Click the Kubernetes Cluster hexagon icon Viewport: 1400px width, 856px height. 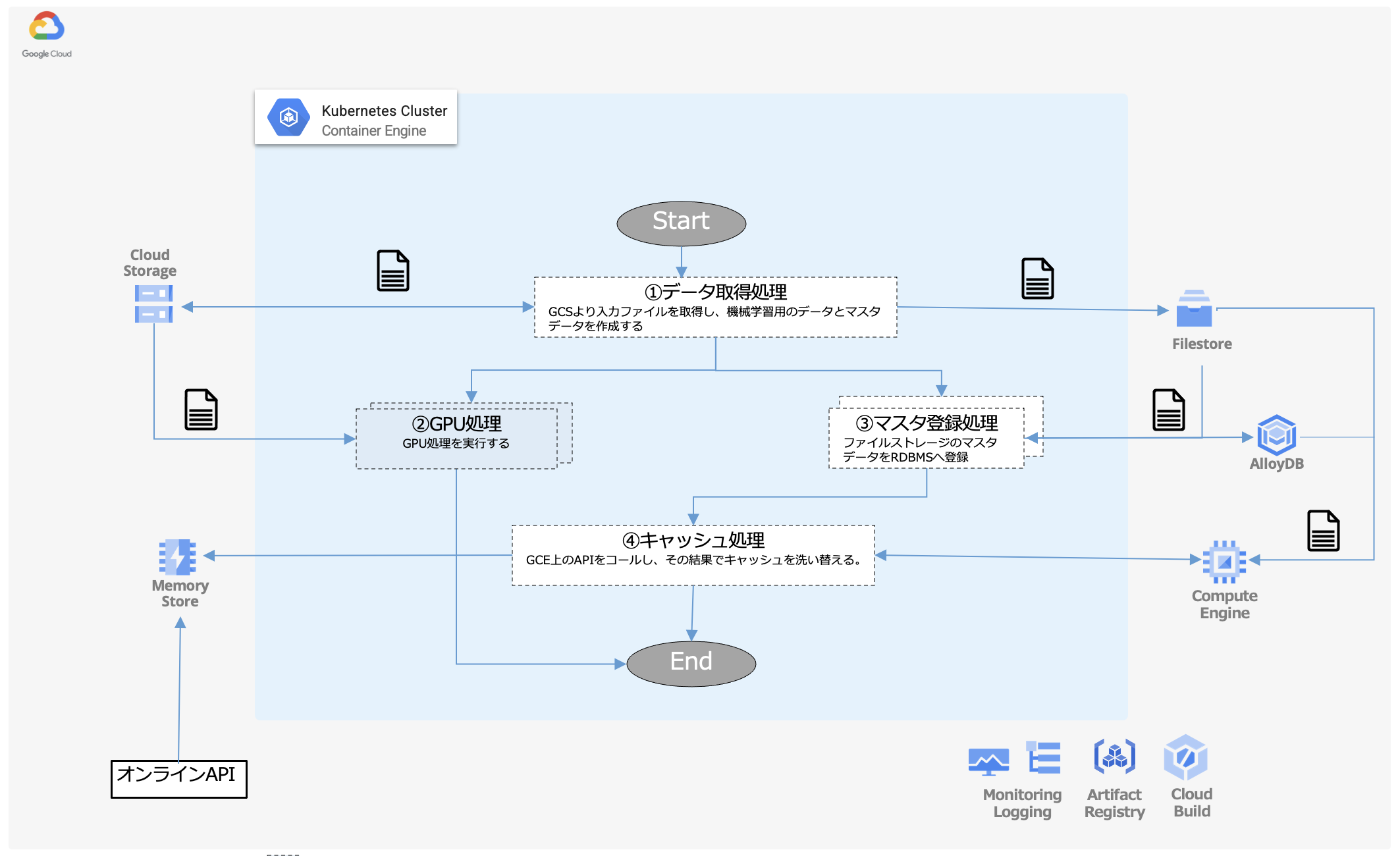point(288,117)
